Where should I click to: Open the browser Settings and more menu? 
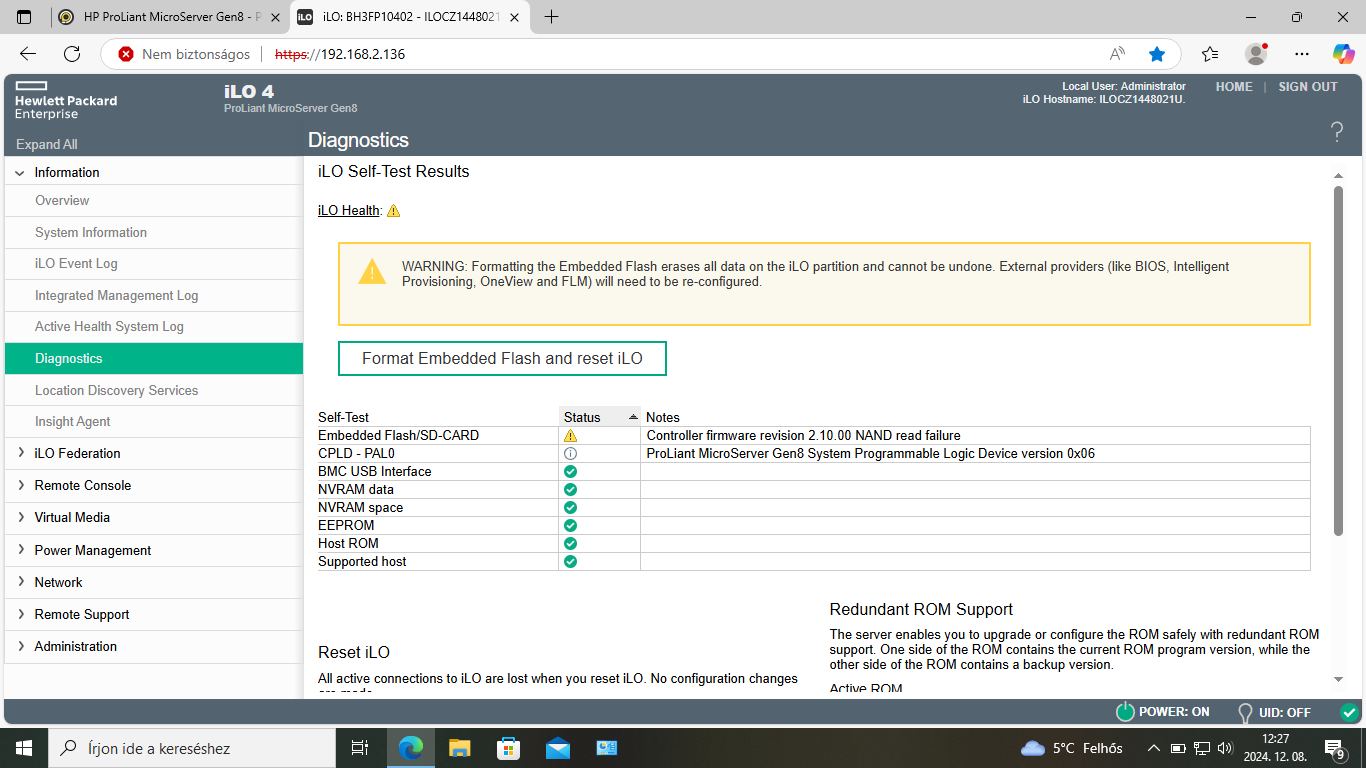click(1301, 54)
